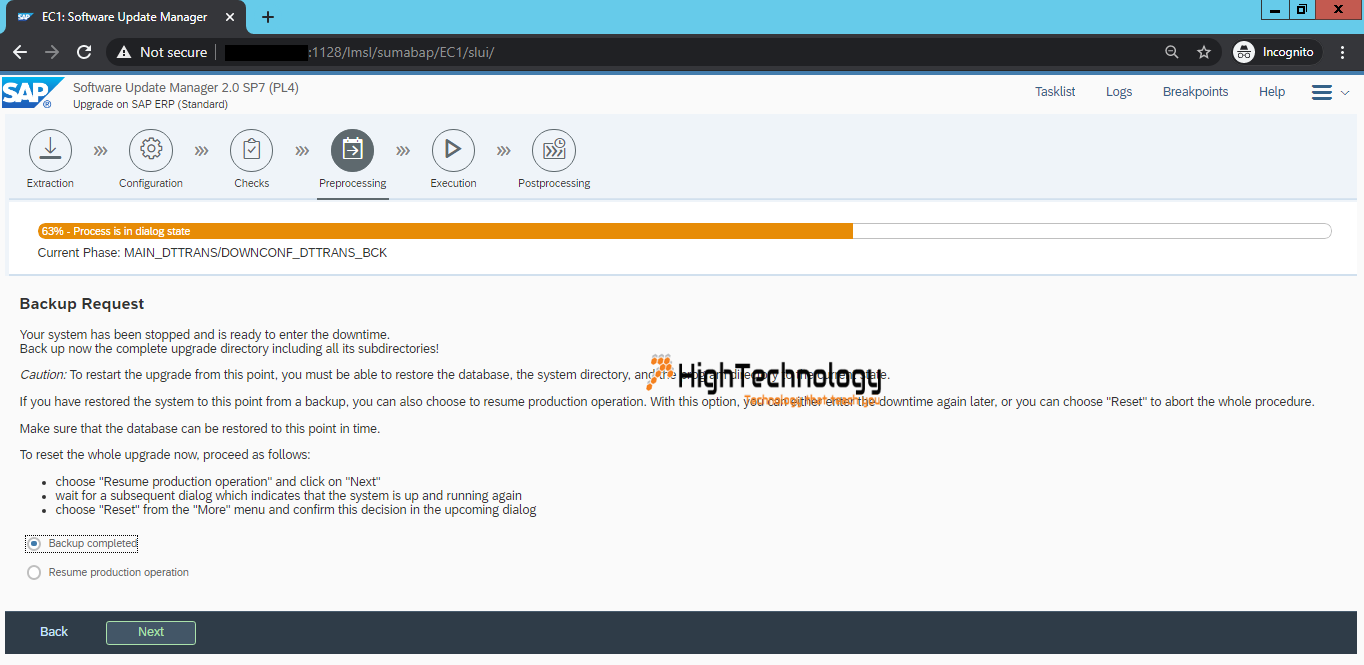Close the EC1 Software Update Manager tab
Viewport: 1364px width, 665px height.
[x=232, y=17]
